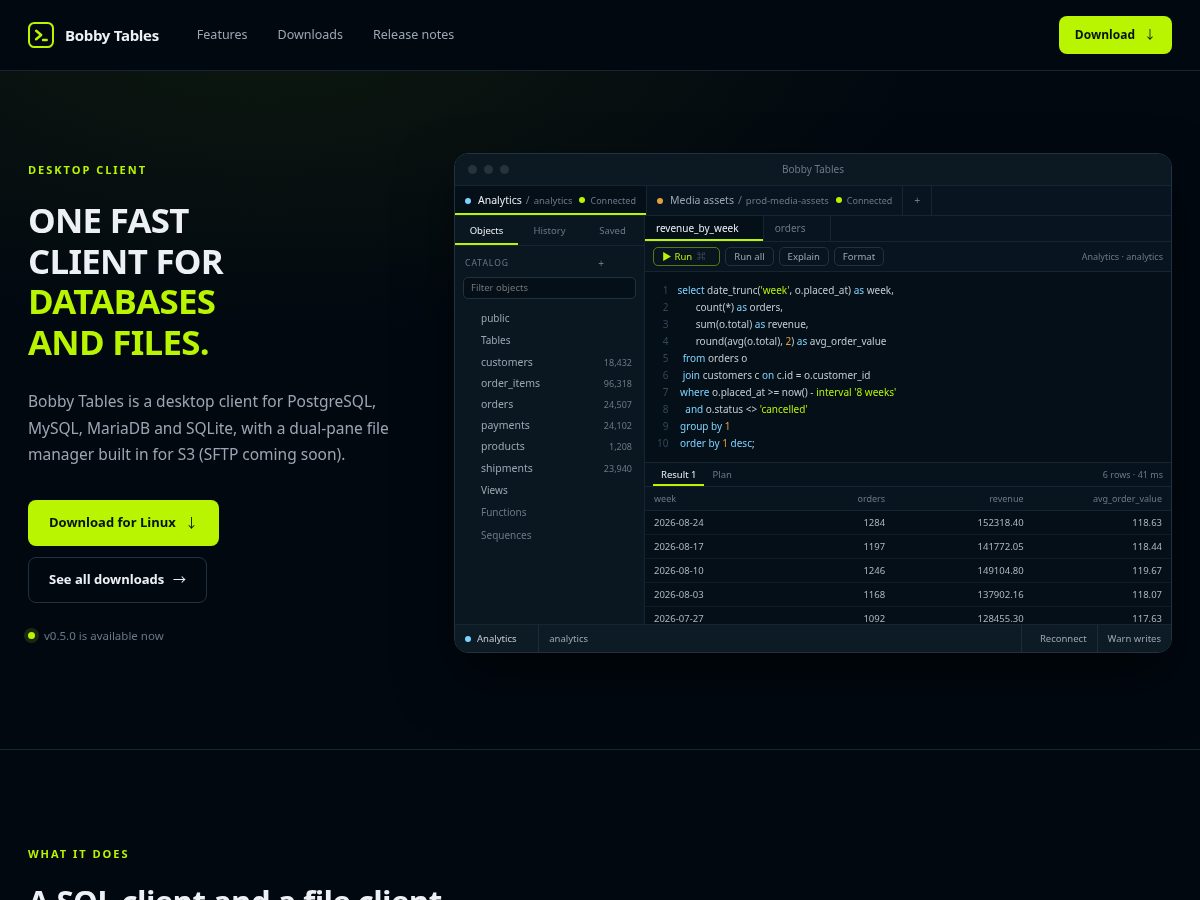The width and height of the screenshot is (1200, 900).
Task: Click Download for Linux button
Action: (123, 523)
